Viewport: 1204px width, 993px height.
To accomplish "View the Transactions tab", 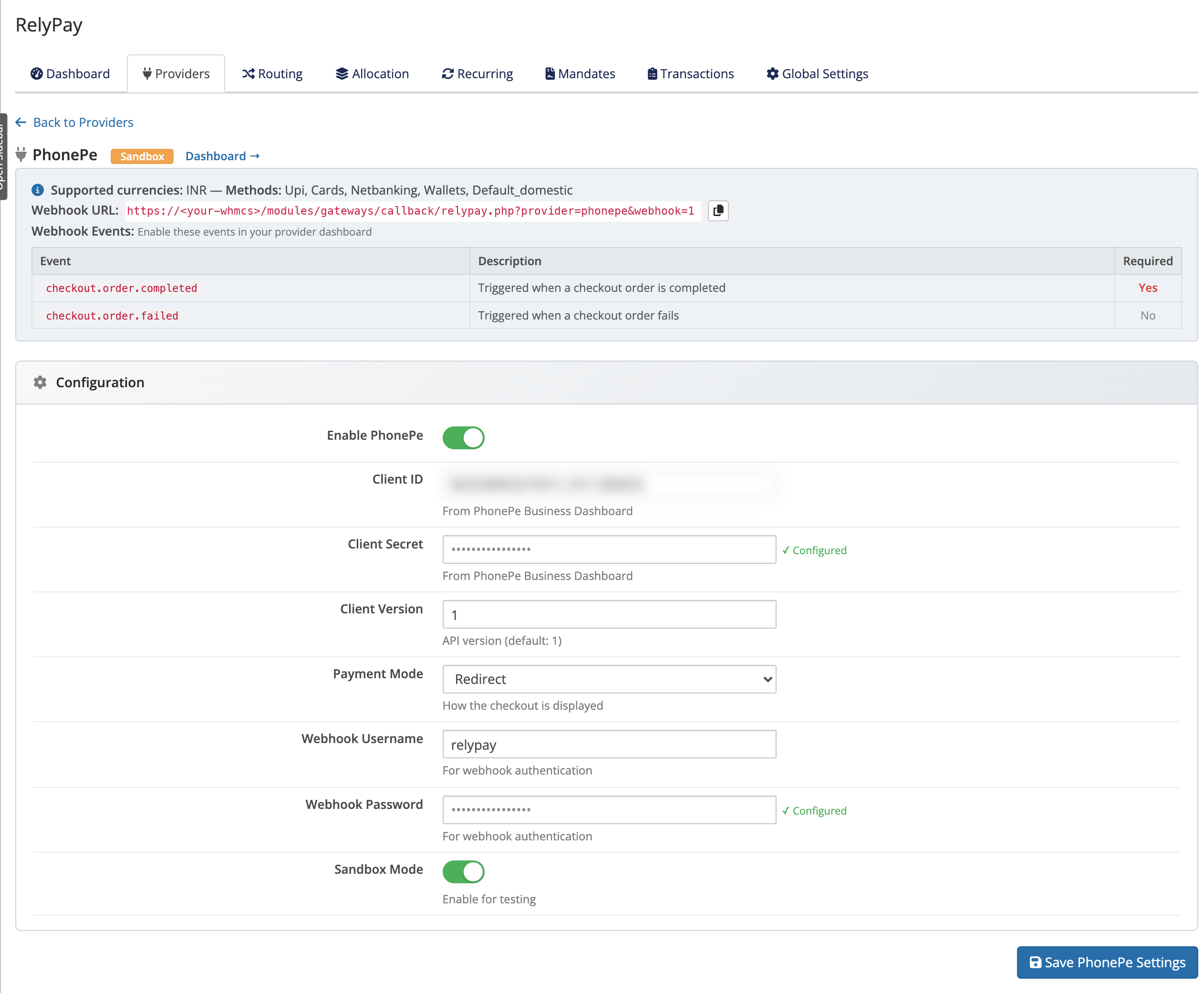I will (691, 74).
